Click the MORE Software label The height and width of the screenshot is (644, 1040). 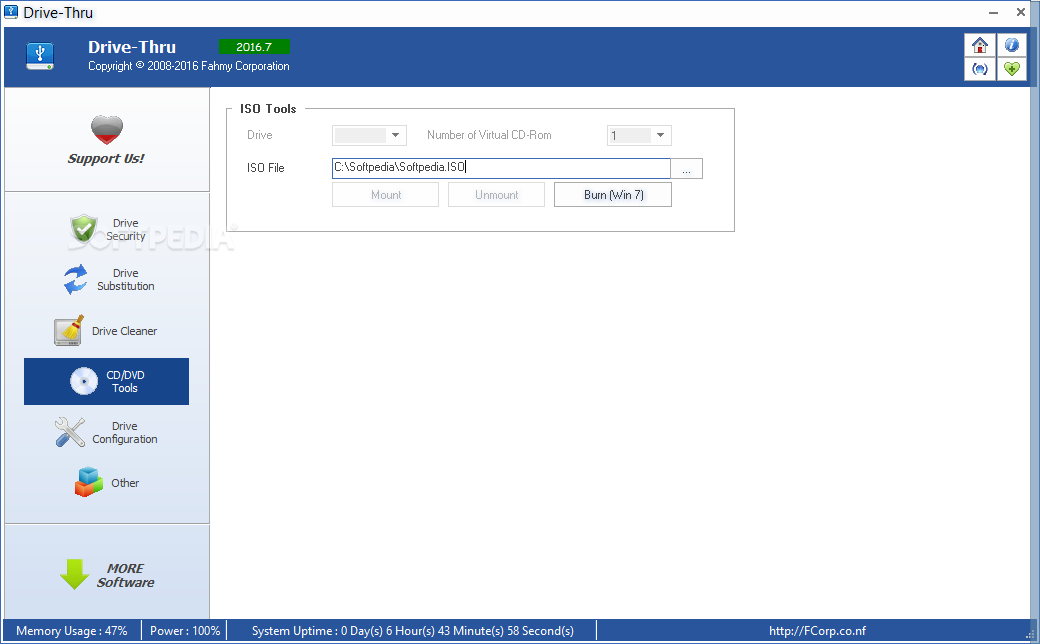coord(125,576)
